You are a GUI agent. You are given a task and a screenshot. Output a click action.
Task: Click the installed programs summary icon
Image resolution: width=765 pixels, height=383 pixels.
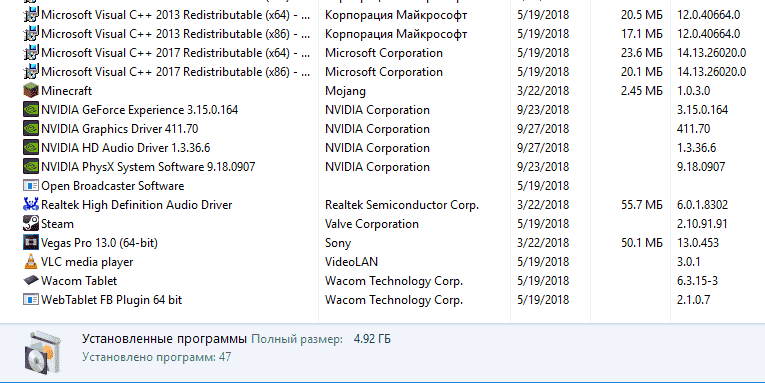(43, 352)
